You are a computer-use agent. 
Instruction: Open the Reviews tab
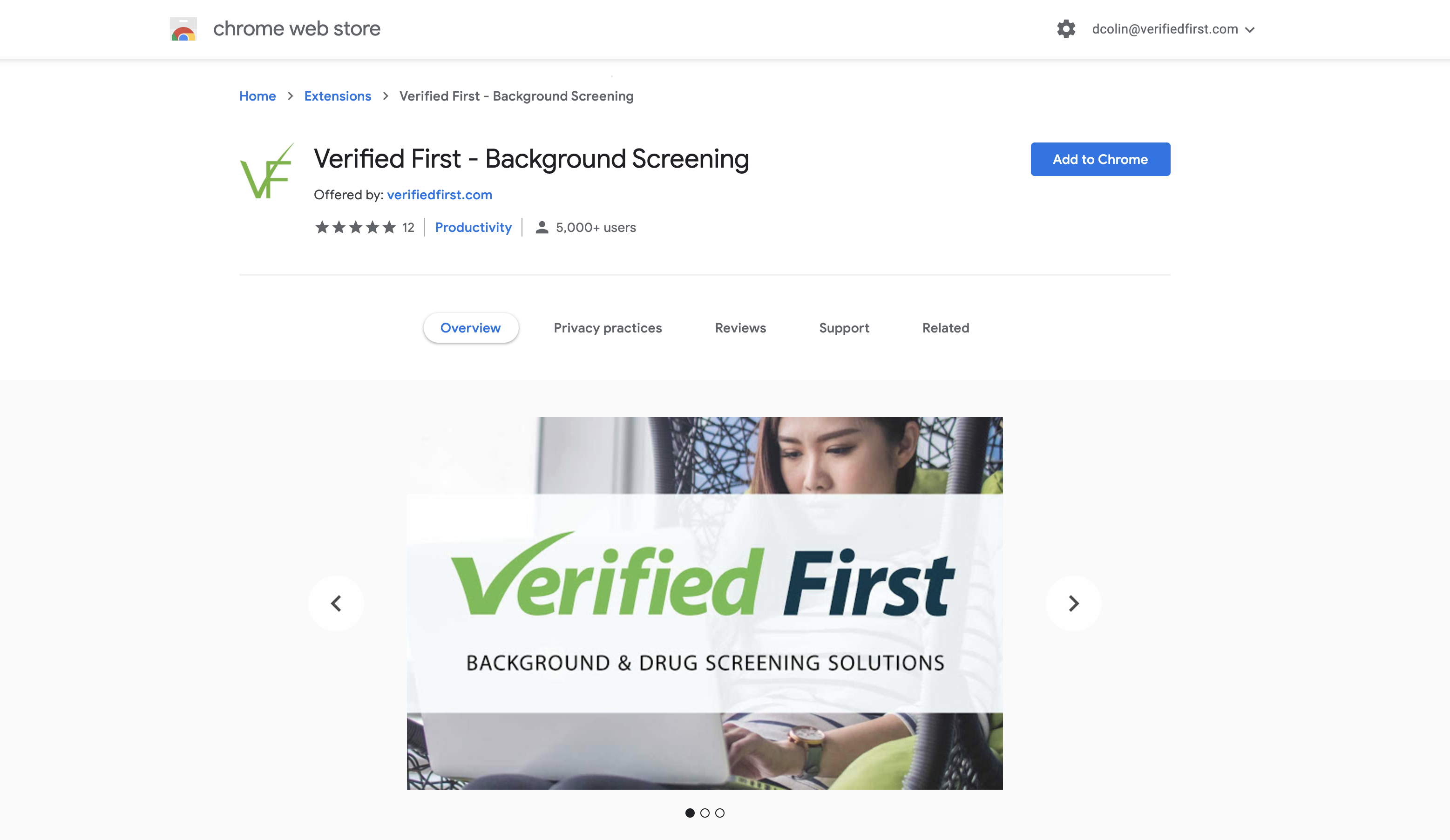pos(740,328)
